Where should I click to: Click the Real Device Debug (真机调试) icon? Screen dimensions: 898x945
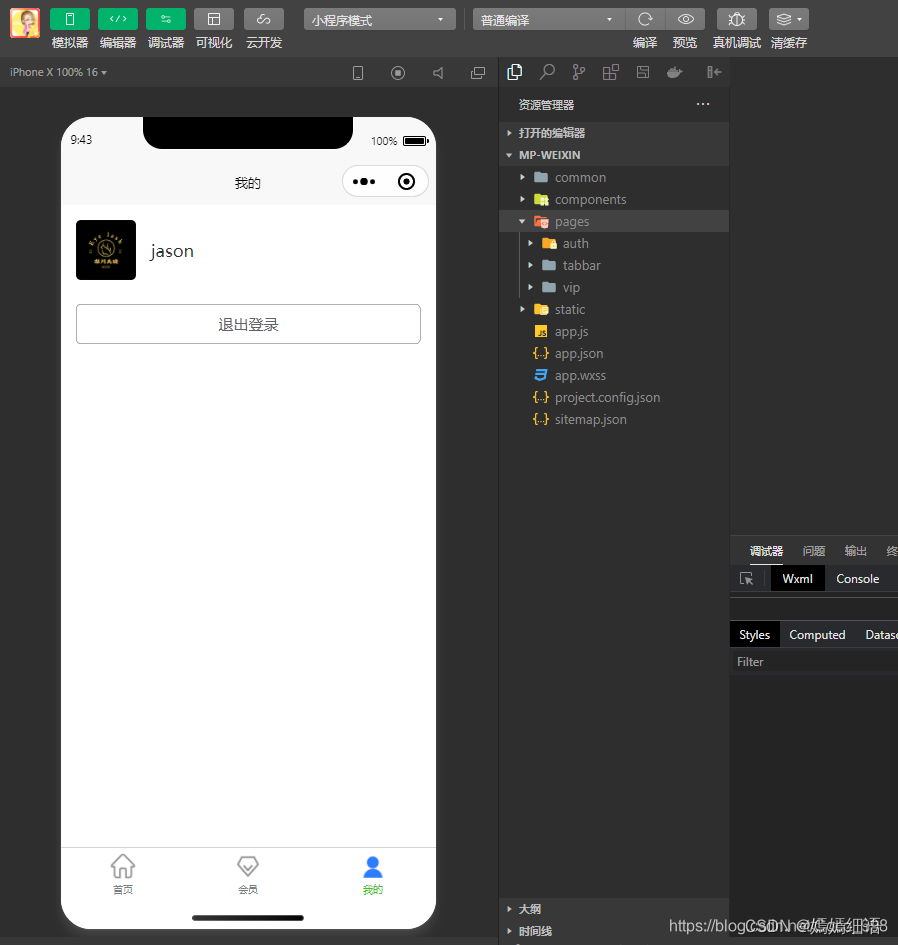[736, 19]
